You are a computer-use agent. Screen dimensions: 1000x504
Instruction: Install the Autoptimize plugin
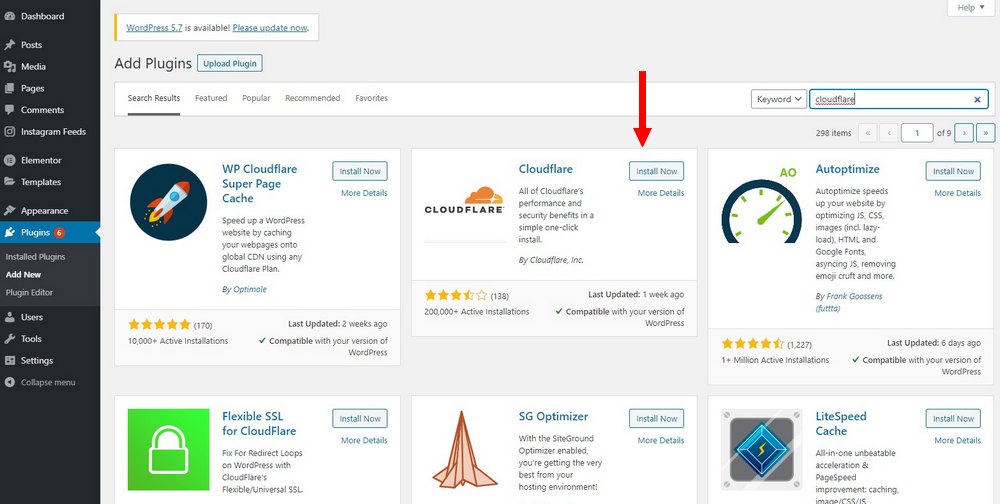tap(953, 171)
